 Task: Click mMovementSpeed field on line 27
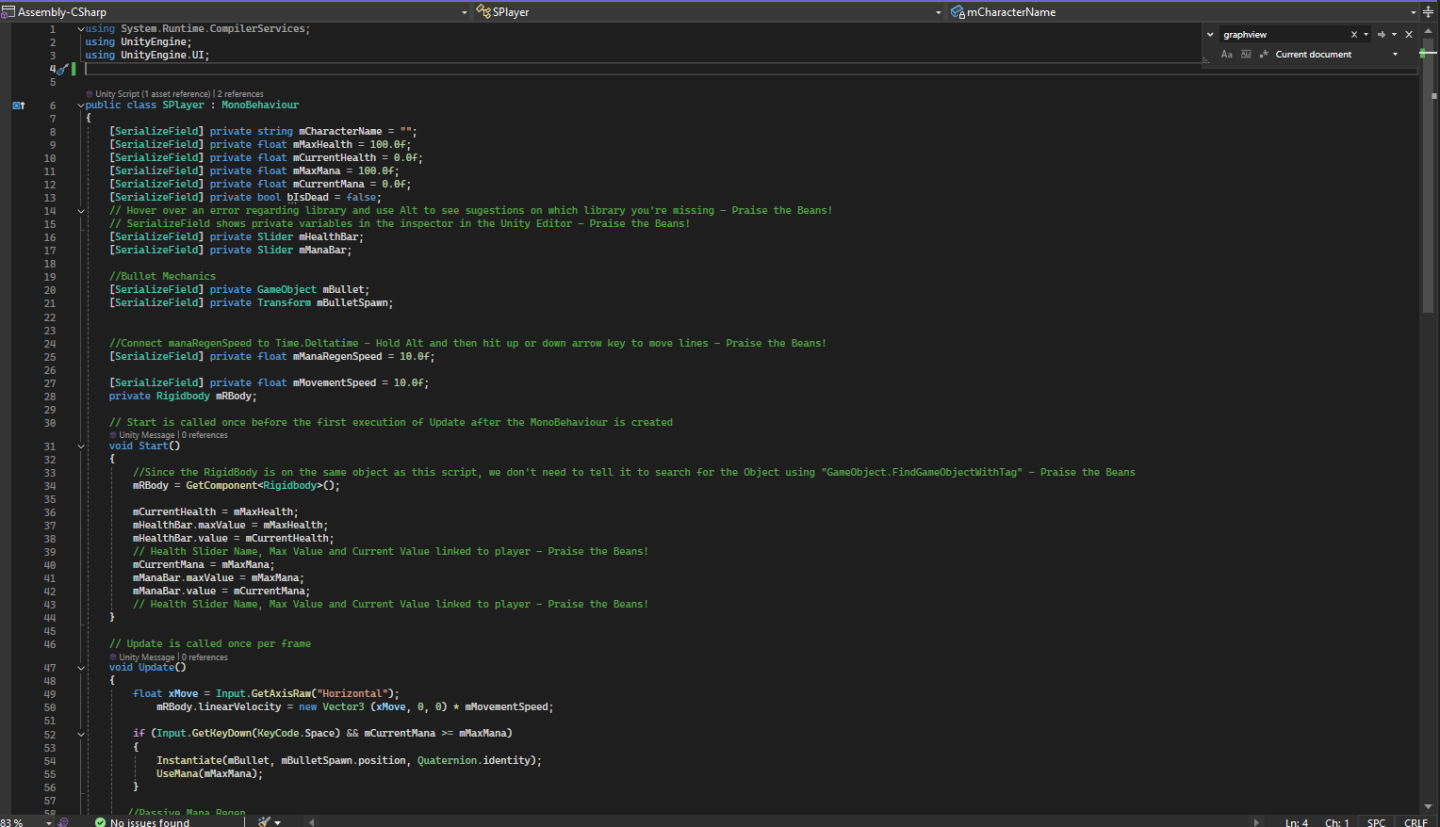click(x=334, y=383)
